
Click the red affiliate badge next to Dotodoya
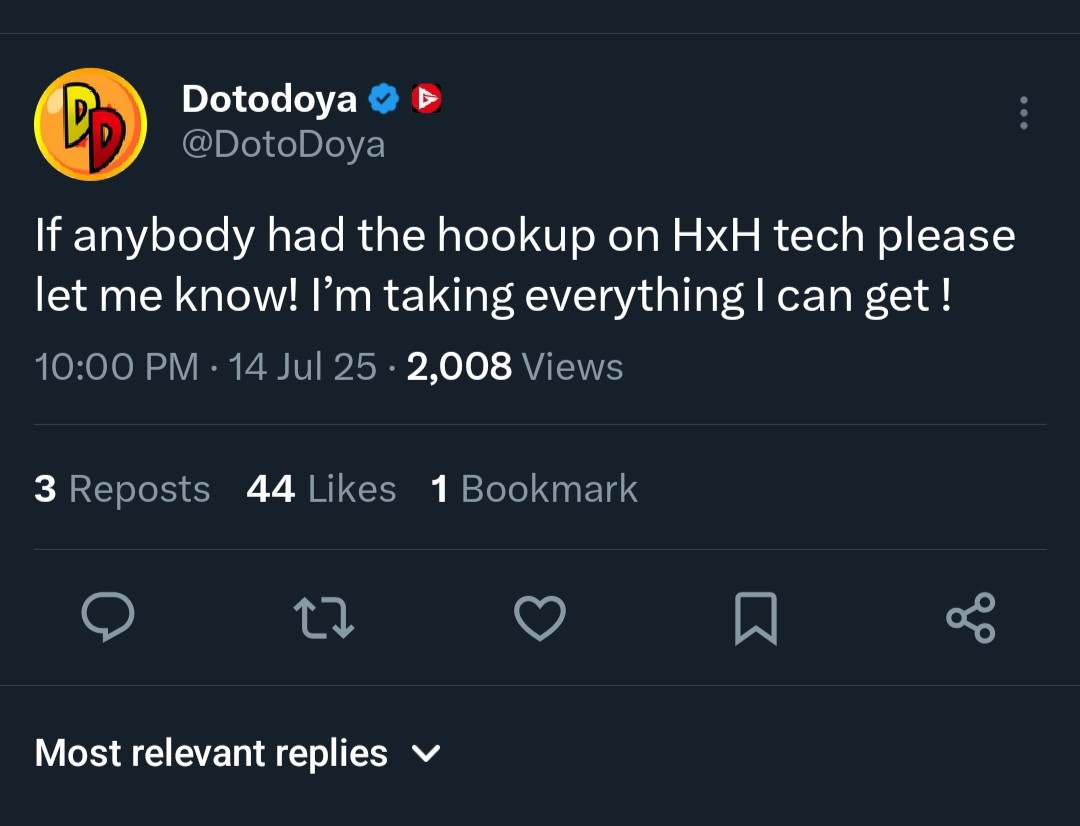(x=426, y=99)
